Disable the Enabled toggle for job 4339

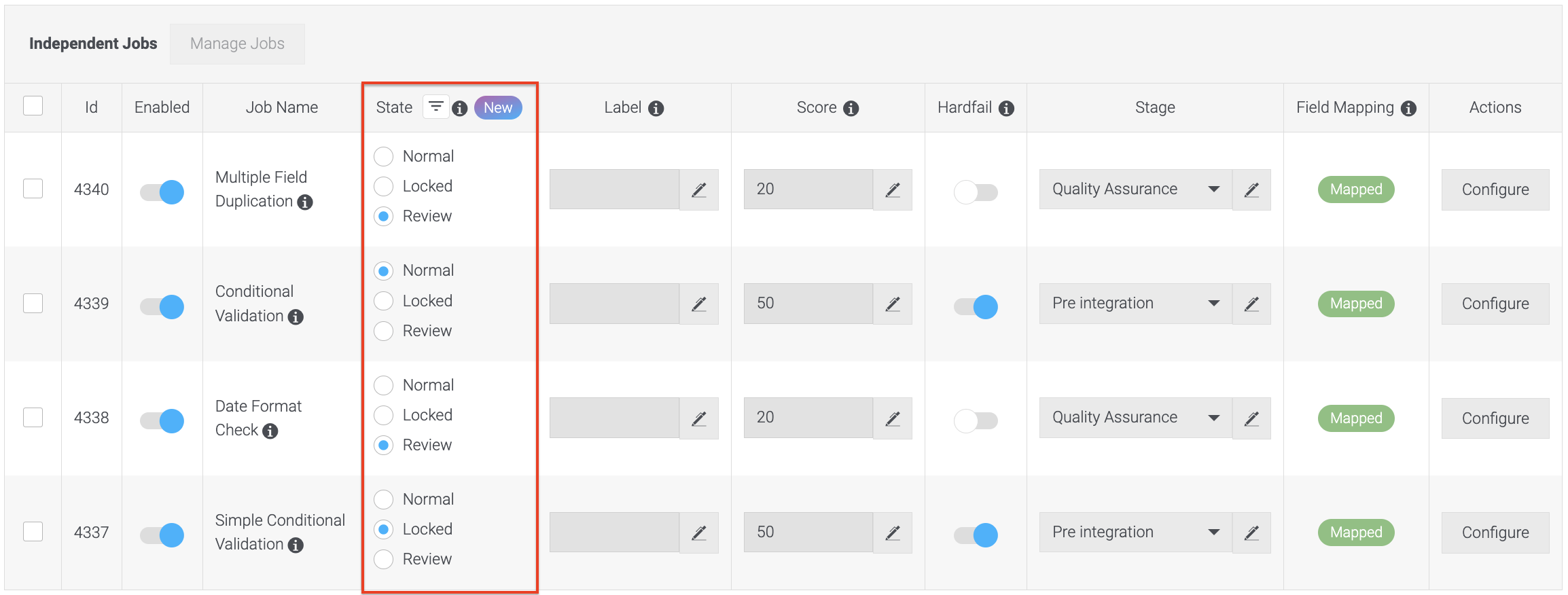click(162, 306)
